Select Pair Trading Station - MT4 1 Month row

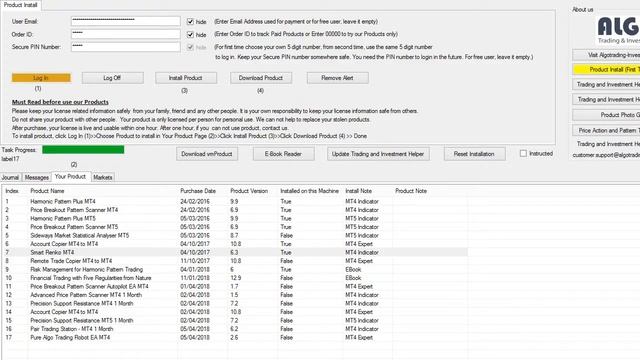click(x=236, y=329)
